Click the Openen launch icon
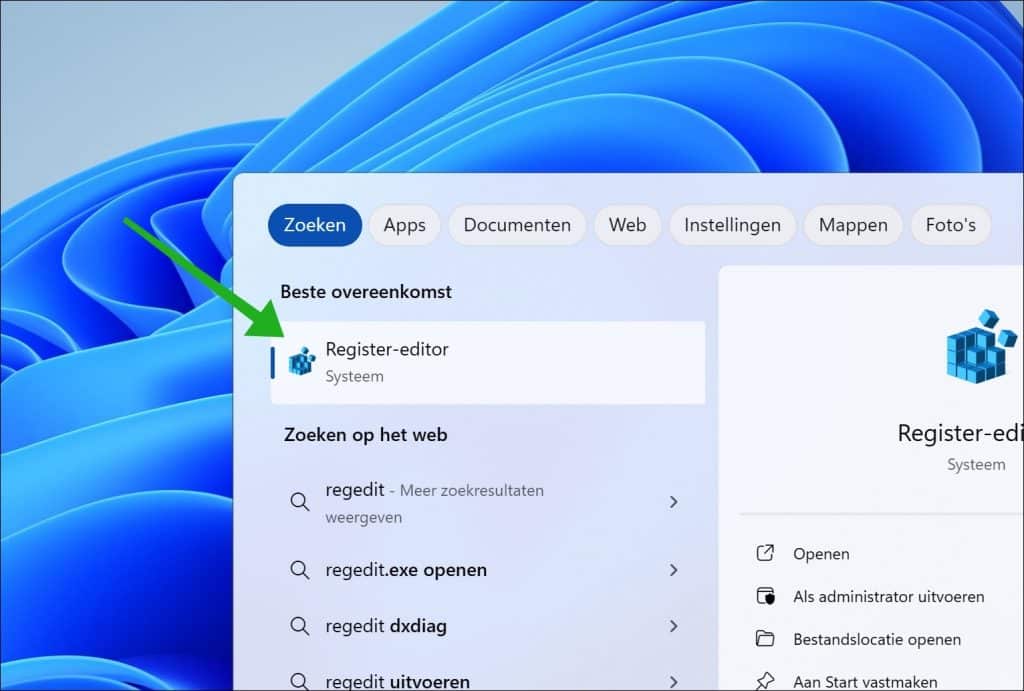The image size is (1024, 691). tap(765, 553)
